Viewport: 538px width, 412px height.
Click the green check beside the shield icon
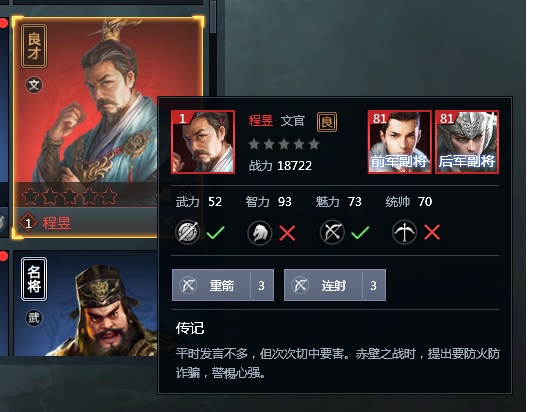[x=215, y=233]
